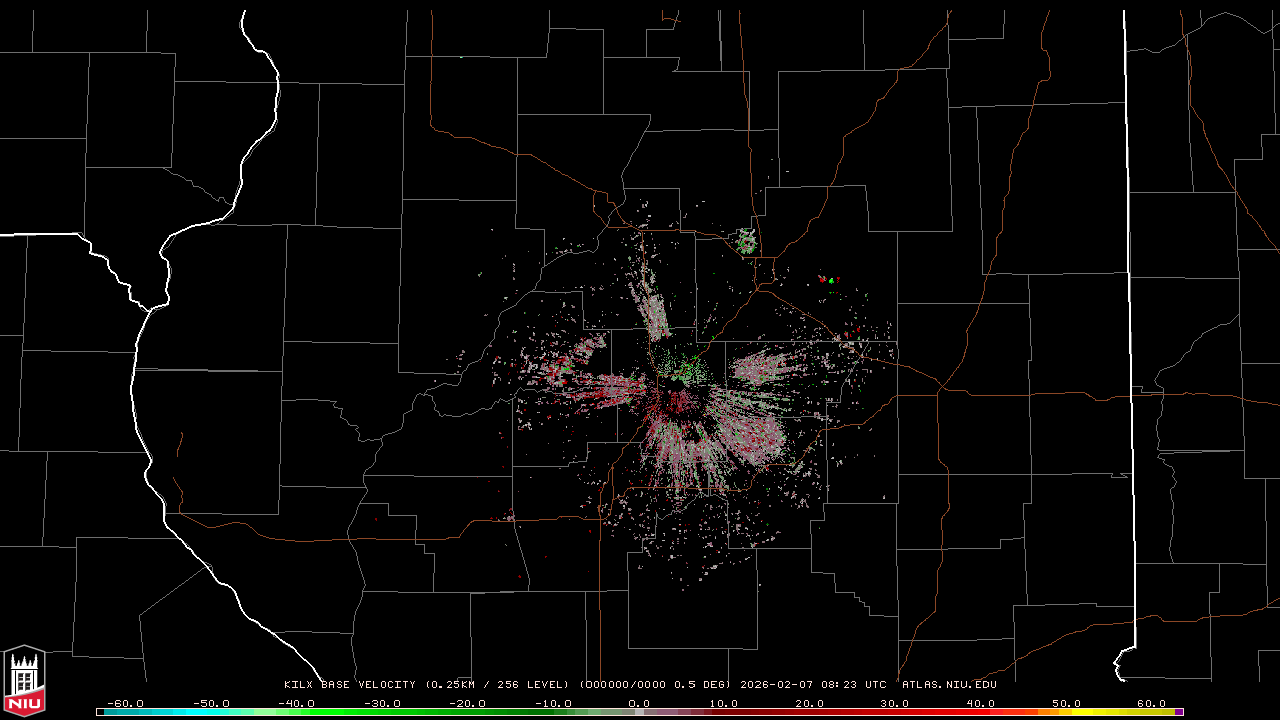Click the -50.0 velocity scale label

tap(210, 703)
